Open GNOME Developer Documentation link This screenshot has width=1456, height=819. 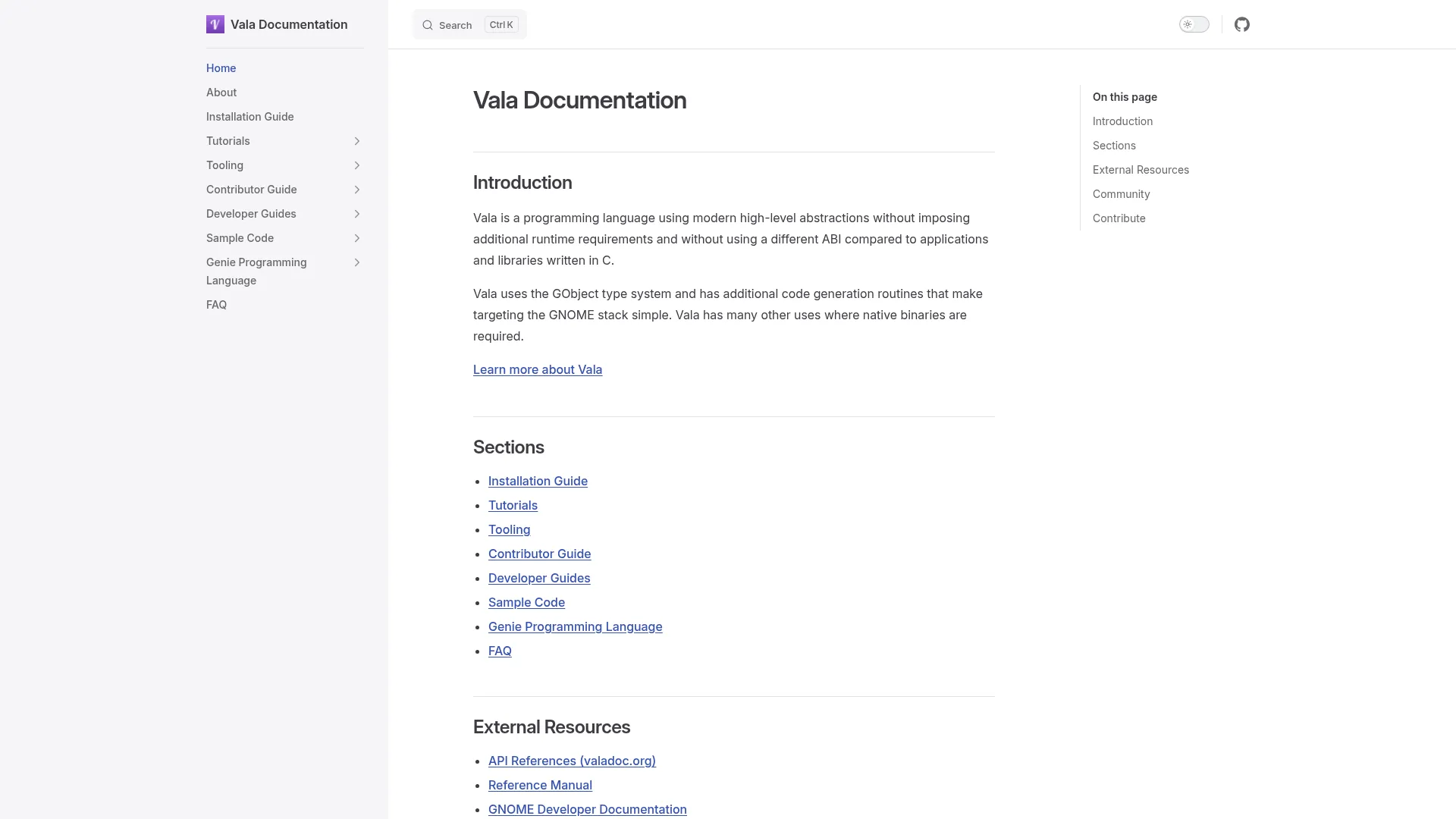pyautogui.click(x=587, y=809)
